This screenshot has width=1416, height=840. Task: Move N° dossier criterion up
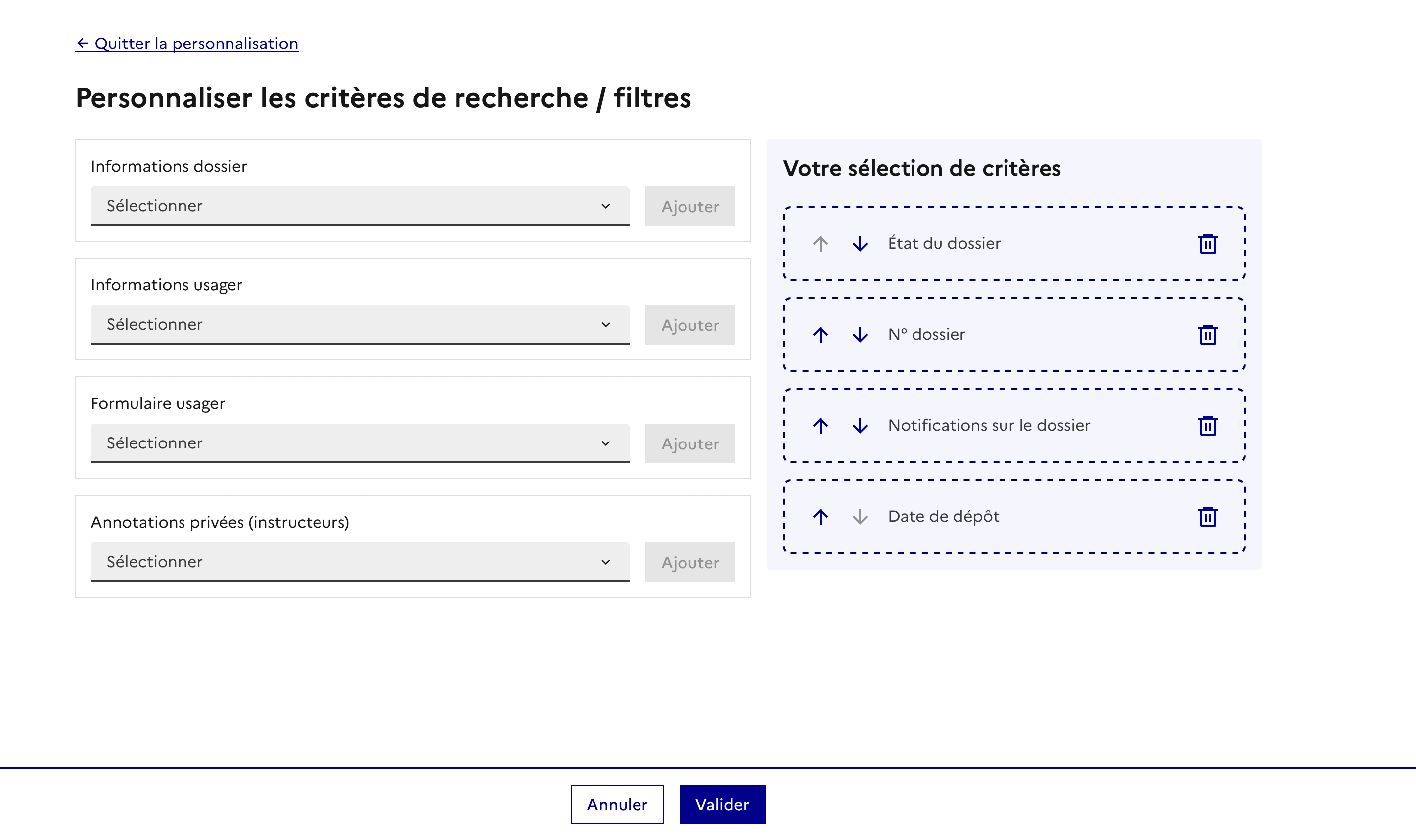click(820, 335)
